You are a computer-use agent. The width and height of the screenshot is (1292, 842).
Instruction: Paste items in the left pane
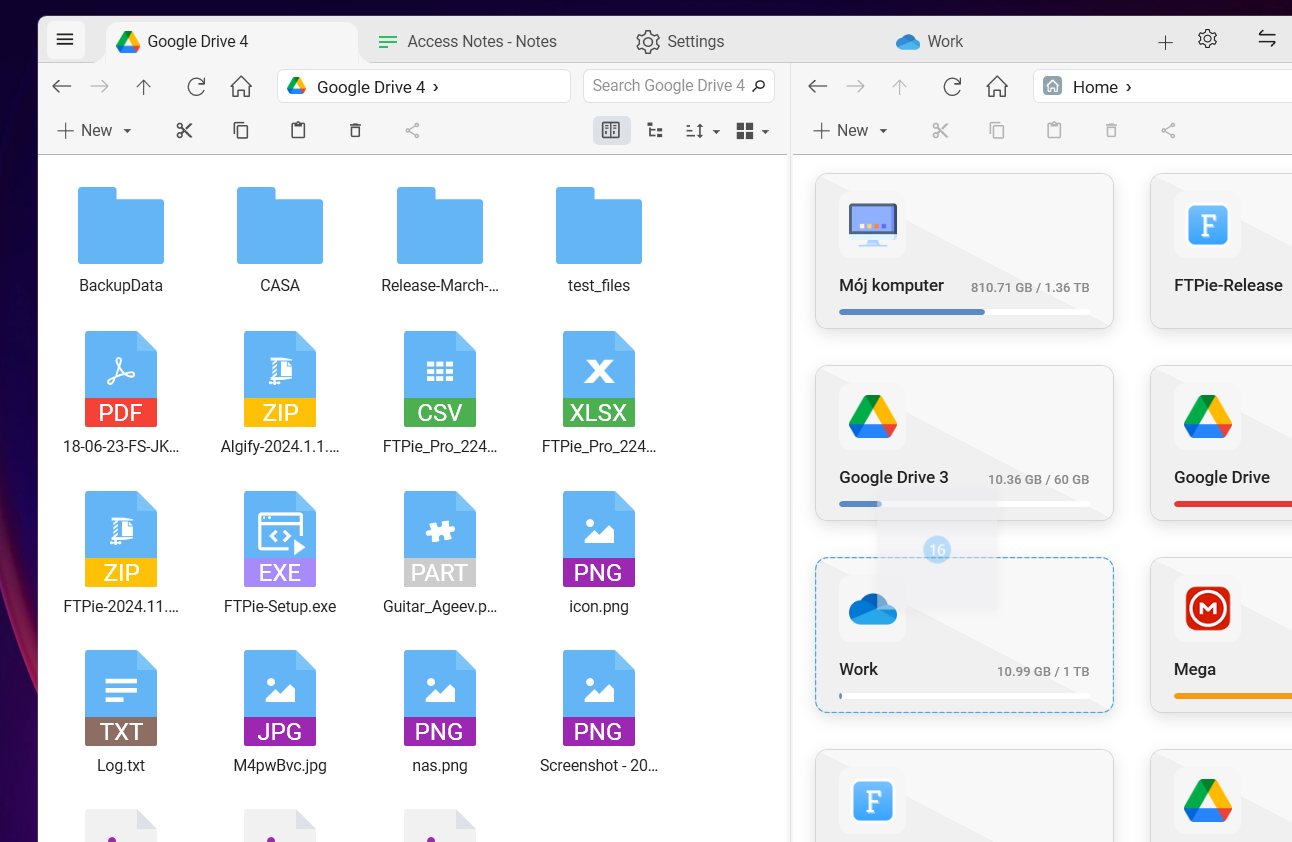(x=297, y=130)
